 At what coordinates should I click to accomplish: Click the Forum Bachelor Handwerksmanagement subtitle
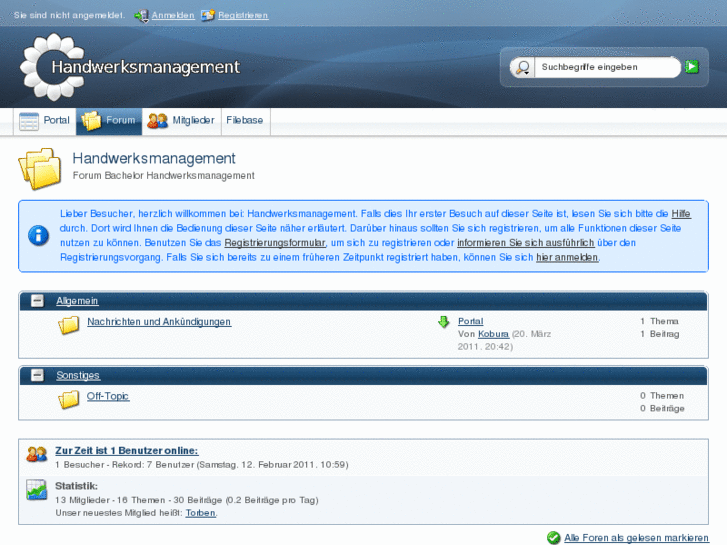(x=164, y=176)
